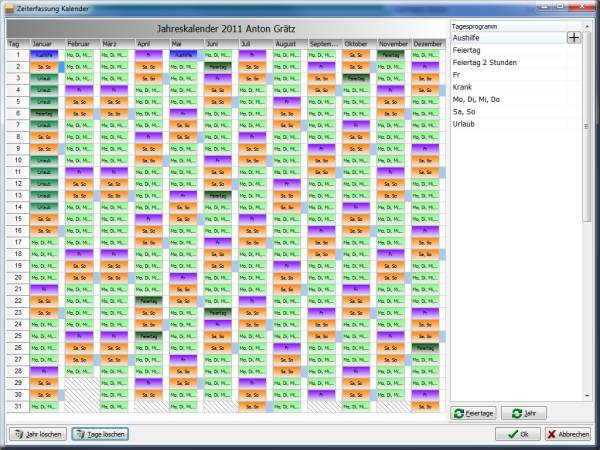Select the Feiertag cell on 13 Juni
Image resolution: width=600 pixels, height=450 pixels.
pos(218,196)
